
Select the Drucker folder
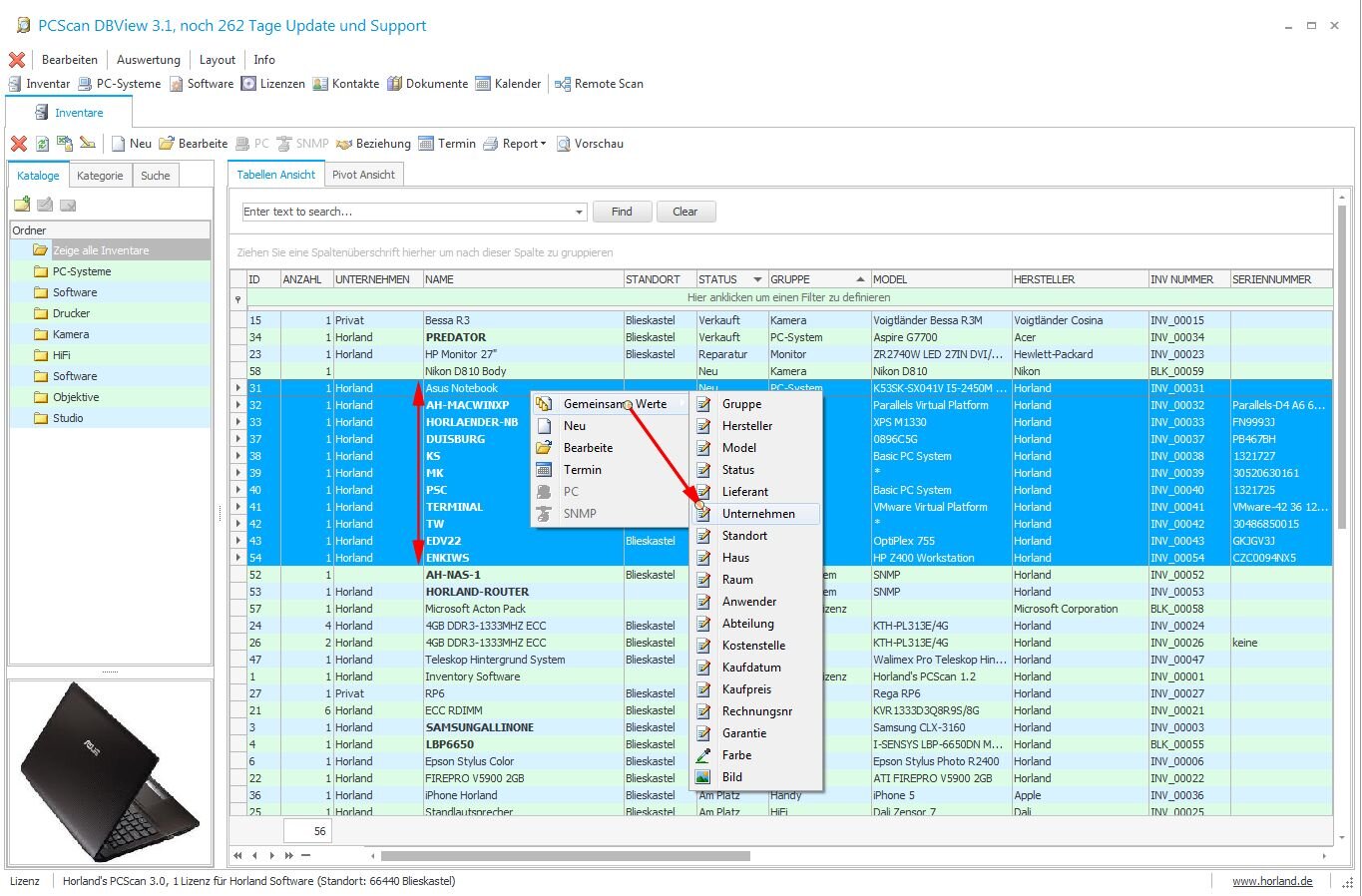(71, 313)
